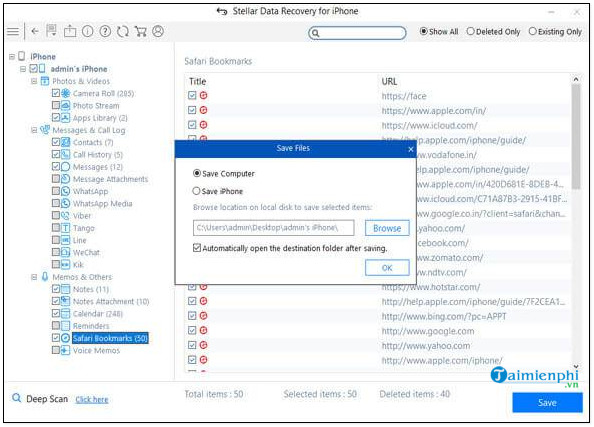This screenshot has width=594, height=427.
Task: Choose the Save Computer option
Action: pyautogui.click(x=196, y=173)
